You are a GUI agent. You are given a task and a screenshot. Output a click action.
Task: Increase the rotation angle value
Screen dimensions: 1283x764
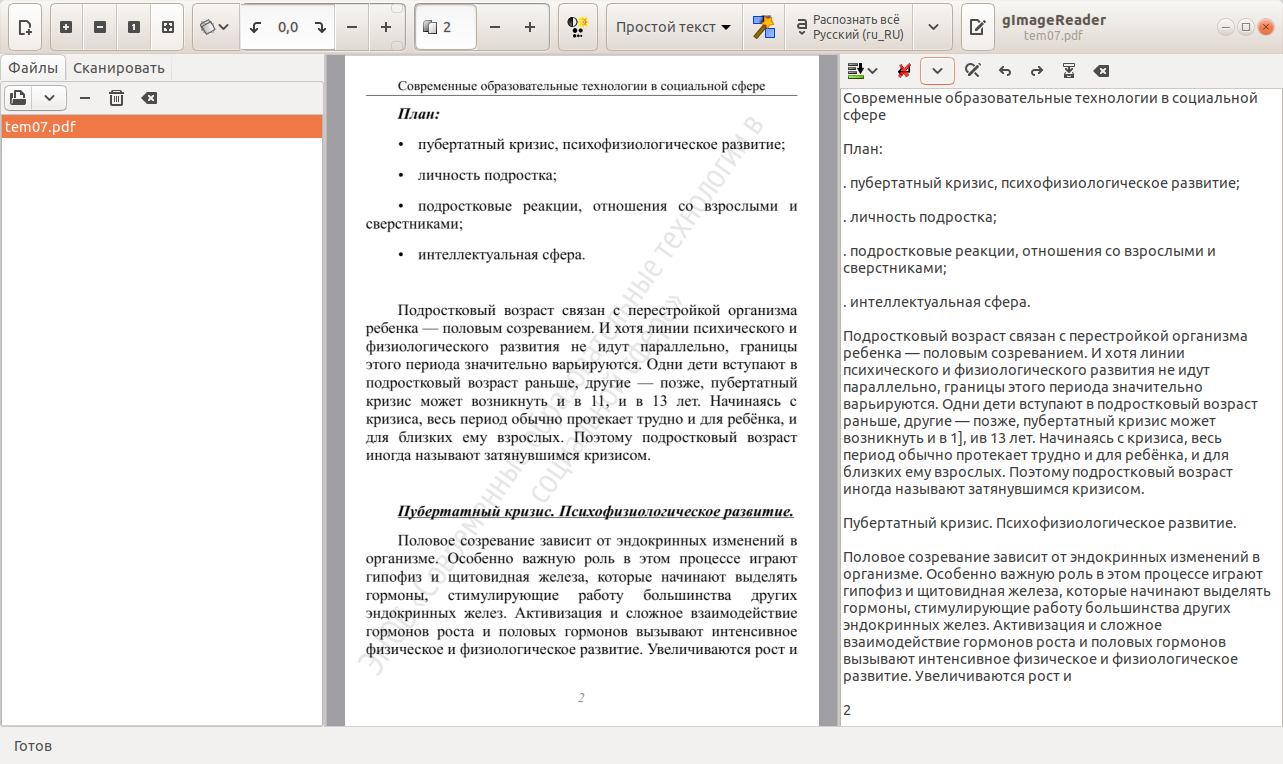(386, 28)
